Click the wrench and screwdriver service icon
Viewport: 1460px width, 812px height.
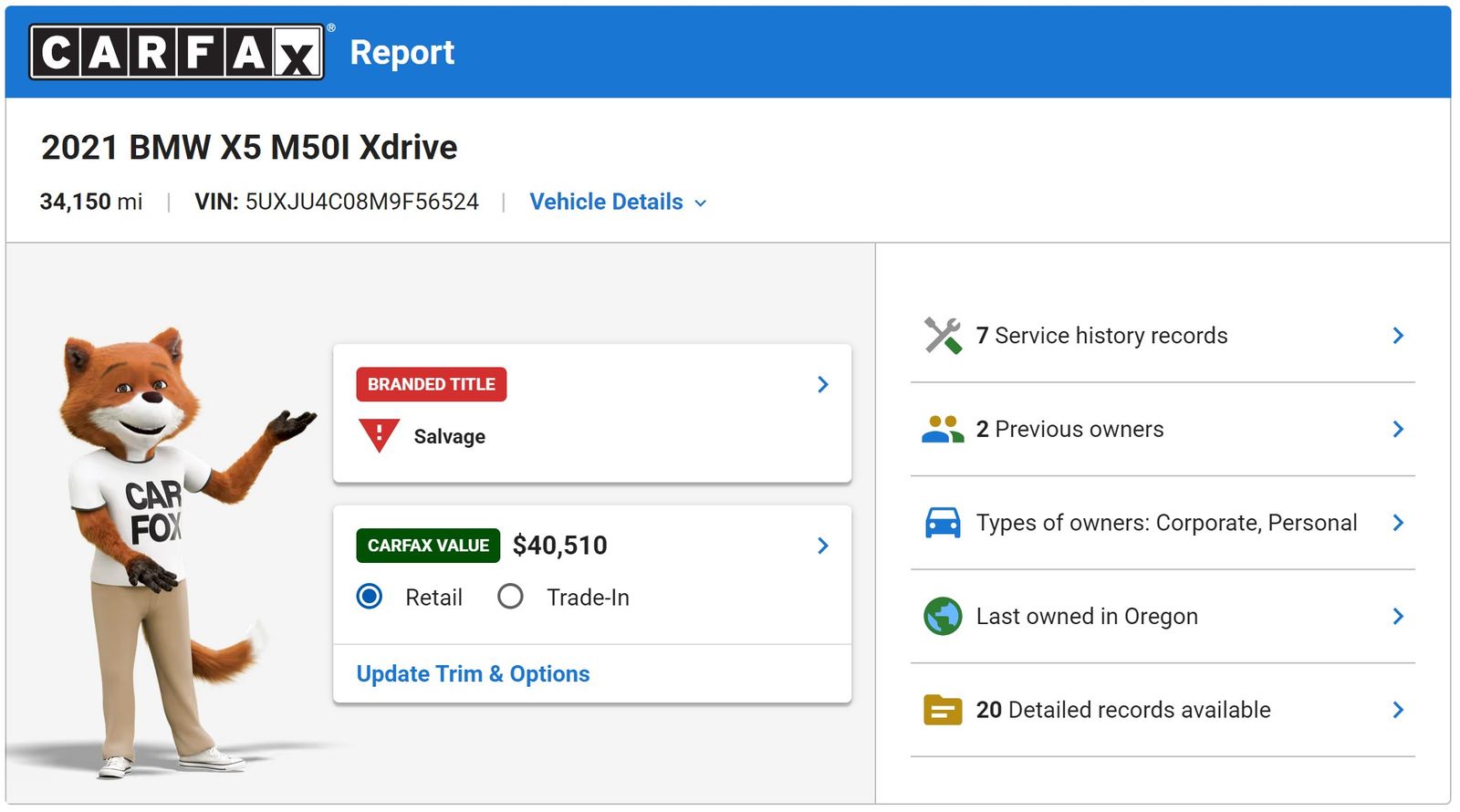point(943,336)
